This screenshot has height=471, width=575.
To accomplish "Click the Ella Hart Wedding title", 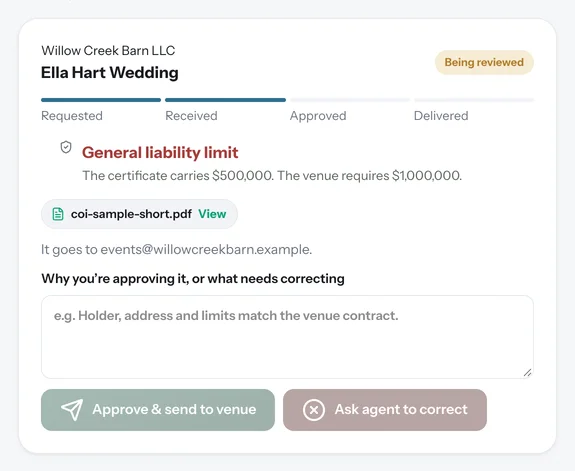I will [110, 73].
